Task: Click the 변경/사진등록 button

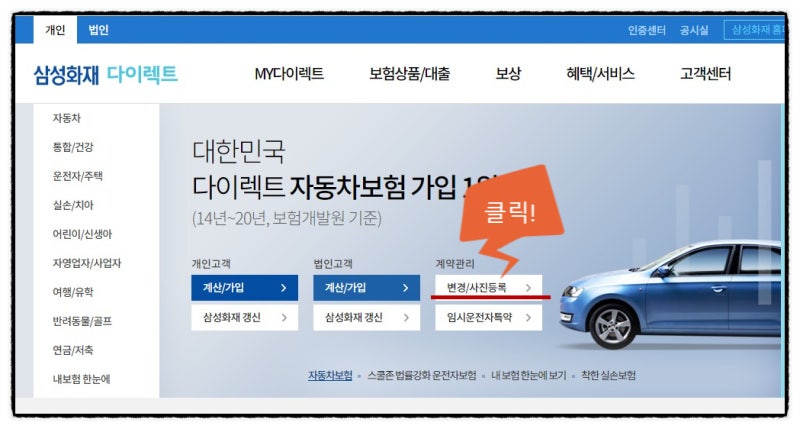Action: tap(488, 288)
